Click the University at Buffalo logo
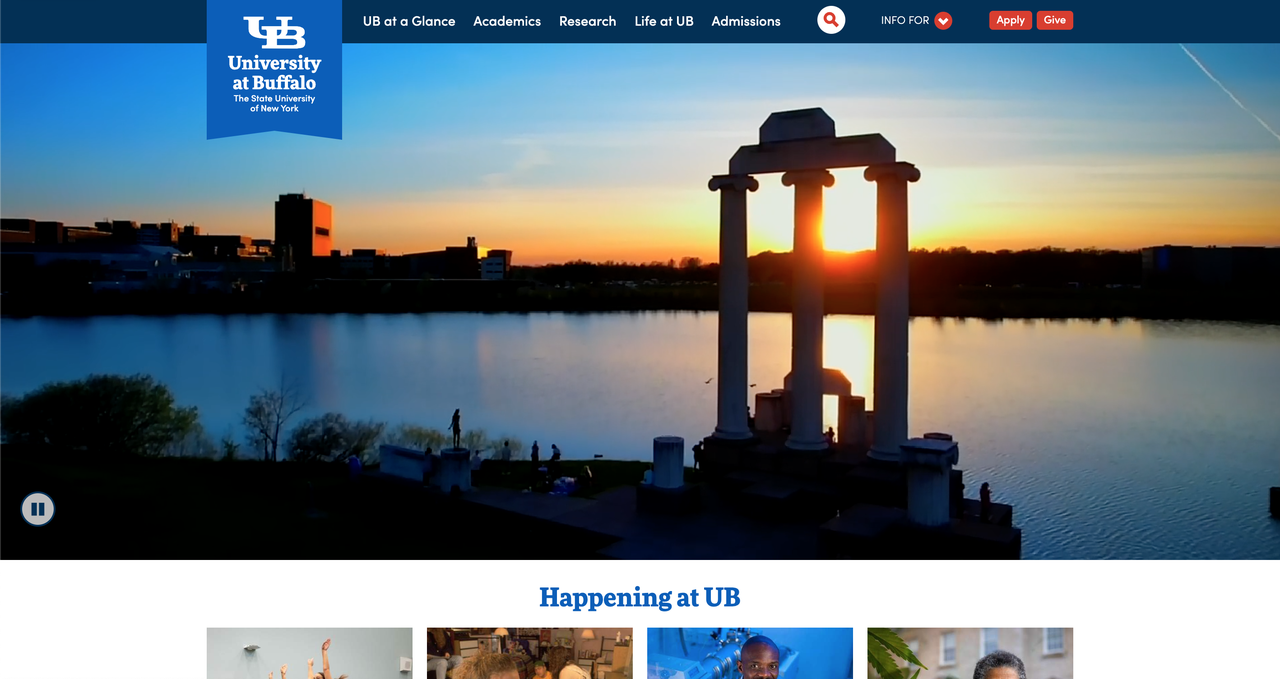 coord(274,68)
